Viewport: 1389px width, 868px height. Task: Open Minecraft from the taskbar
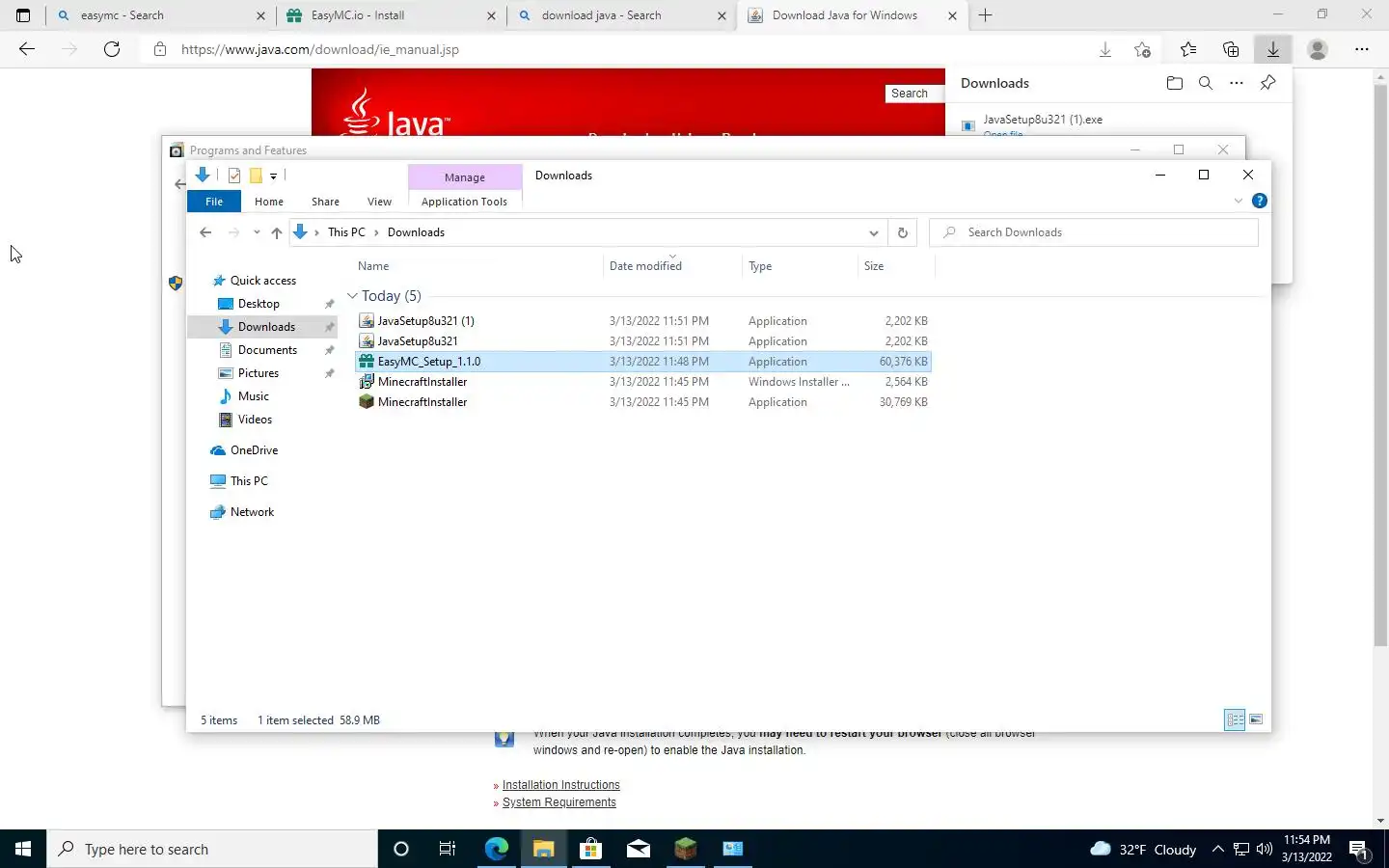point(685,849)
